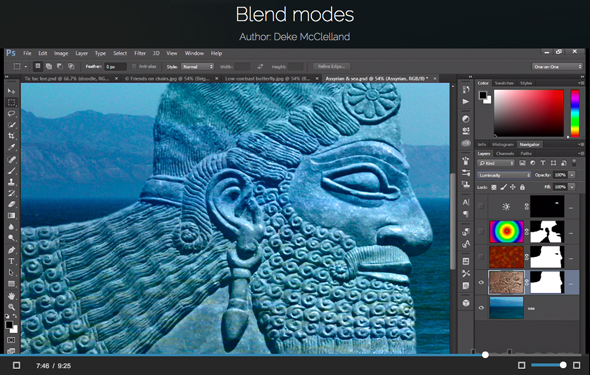
Task: Open the Opacity slider arrow
Action: pos(572,175)
